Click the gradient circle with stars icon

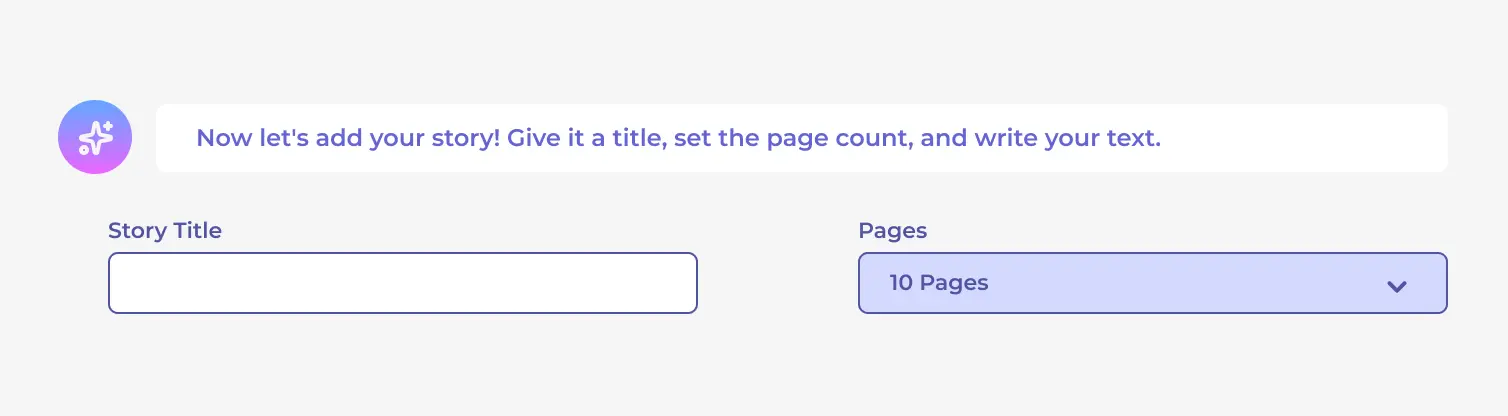coord(95,138)
